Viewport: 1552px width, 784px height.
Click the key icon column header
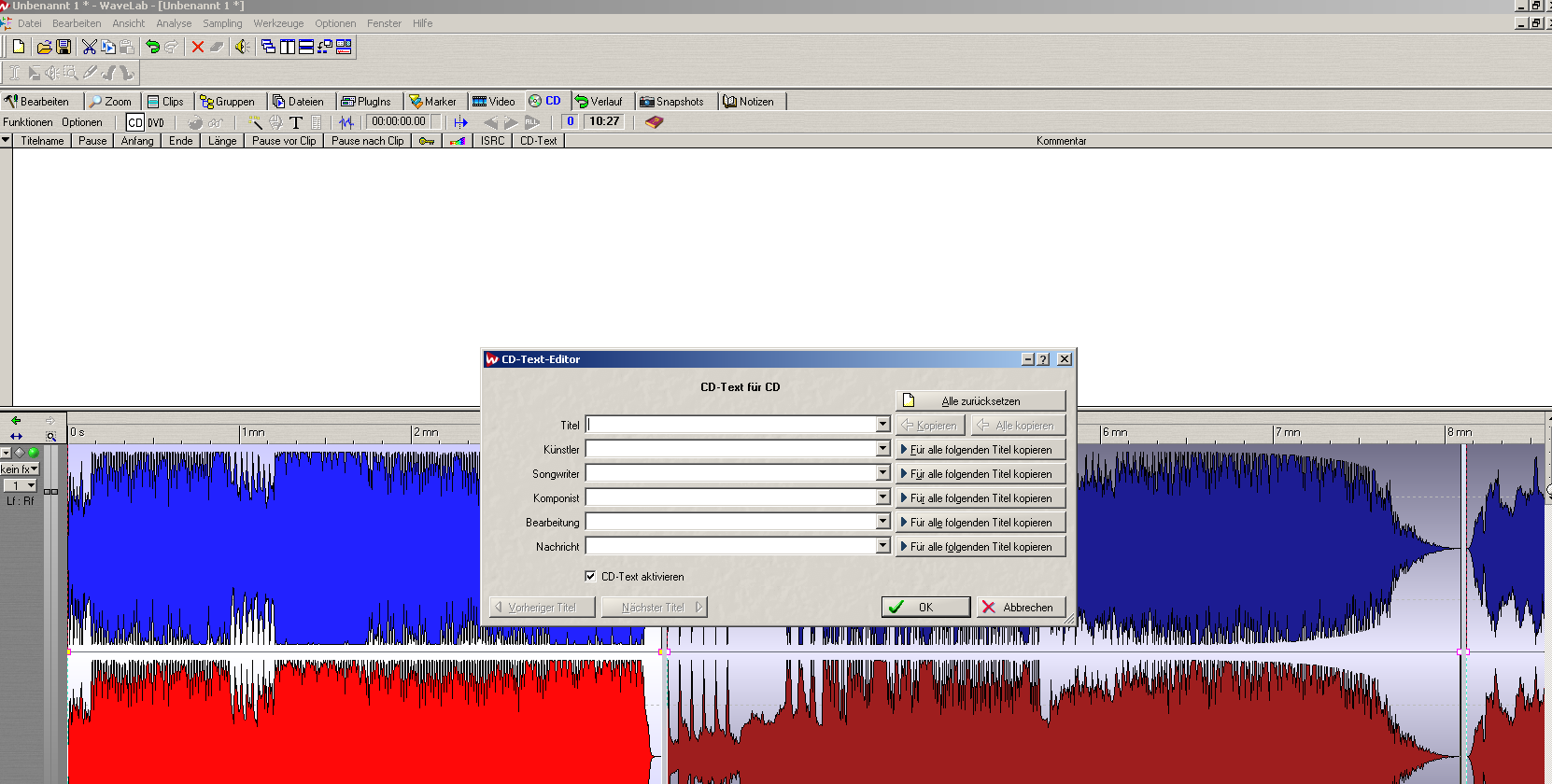[x=427, y=141]
